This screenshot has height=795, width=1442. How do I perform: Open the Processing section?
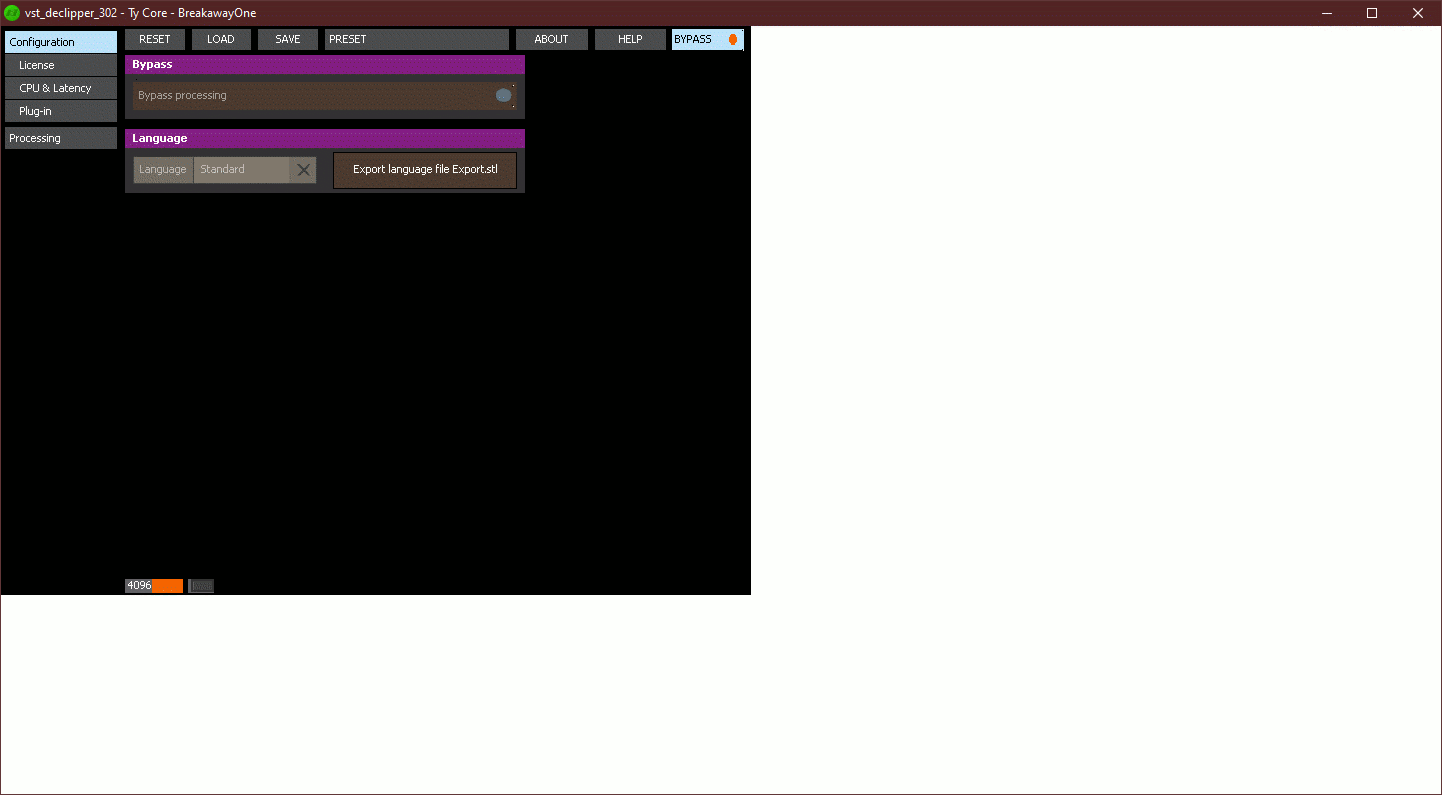61,138
